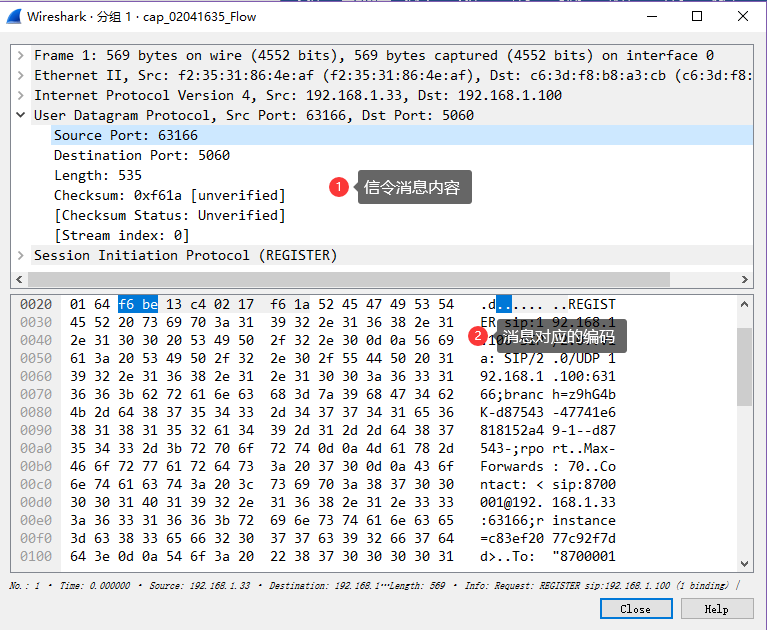
Task: Collapse the User Datagram Protocol node
Action: pyautogui.click(x=21, y=115)
